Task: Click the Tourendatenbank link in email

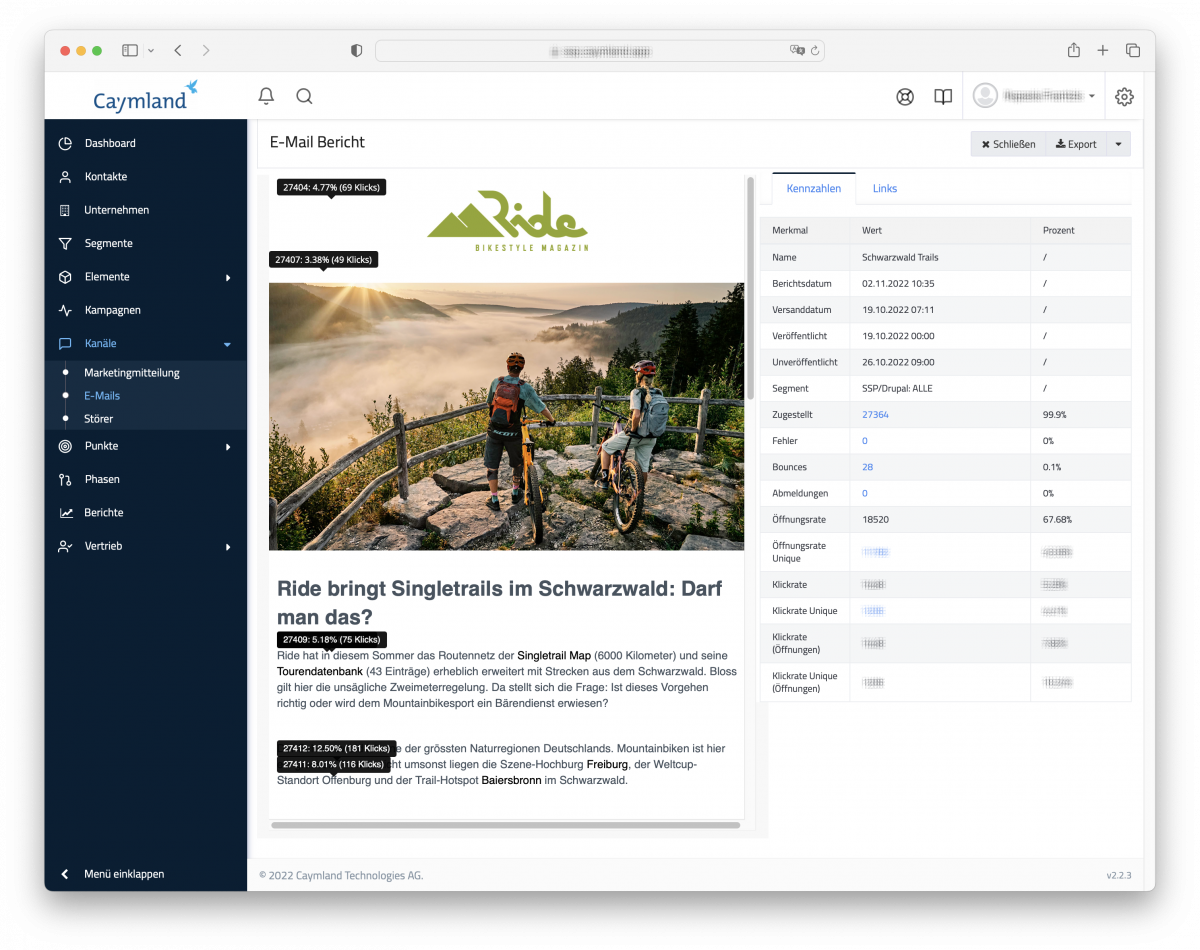Action: tap(320, 671)
